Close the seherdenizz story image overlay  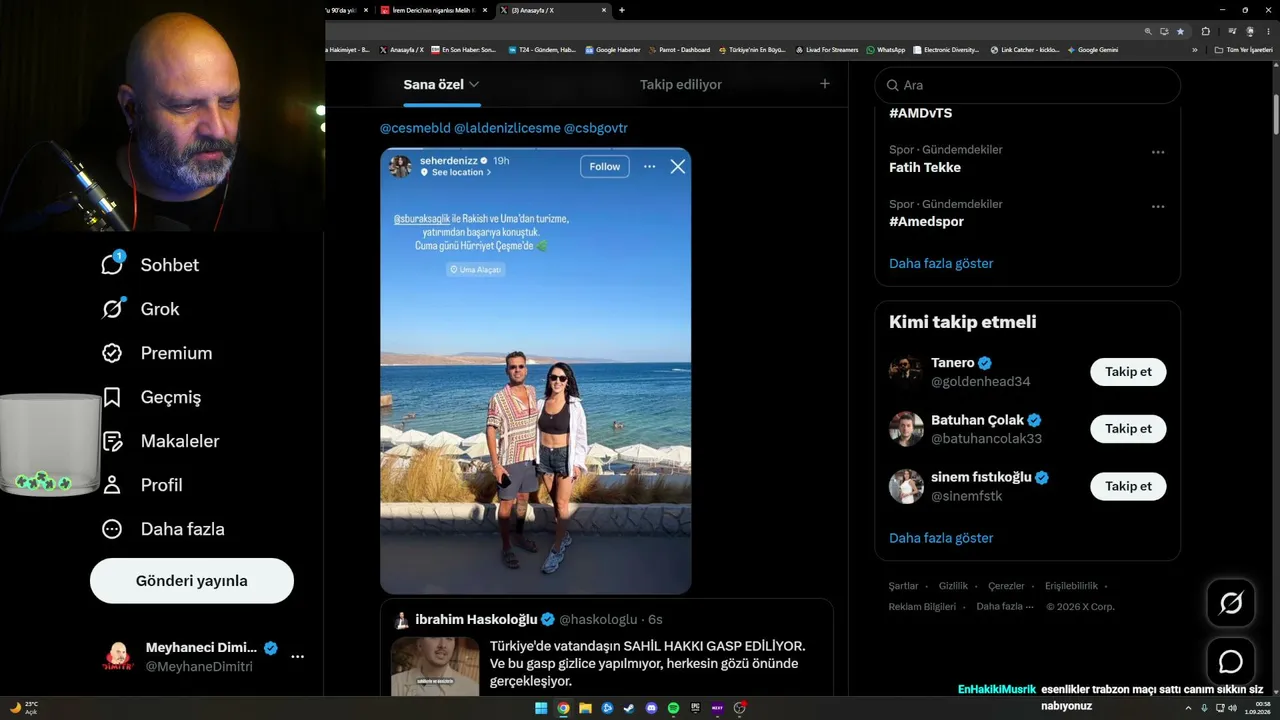tap(678, 166)
